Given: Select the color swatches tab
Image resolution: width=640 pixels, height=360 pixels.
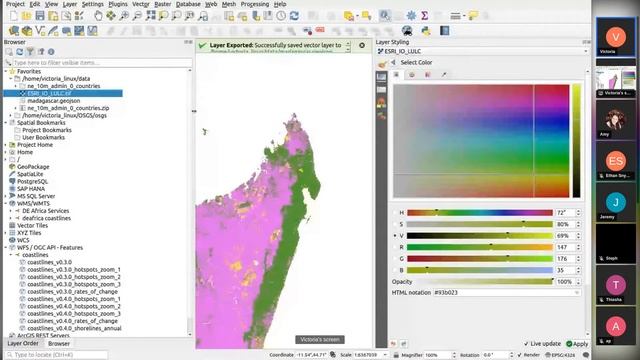Looking at the screenshot, I should pos(428,75).
